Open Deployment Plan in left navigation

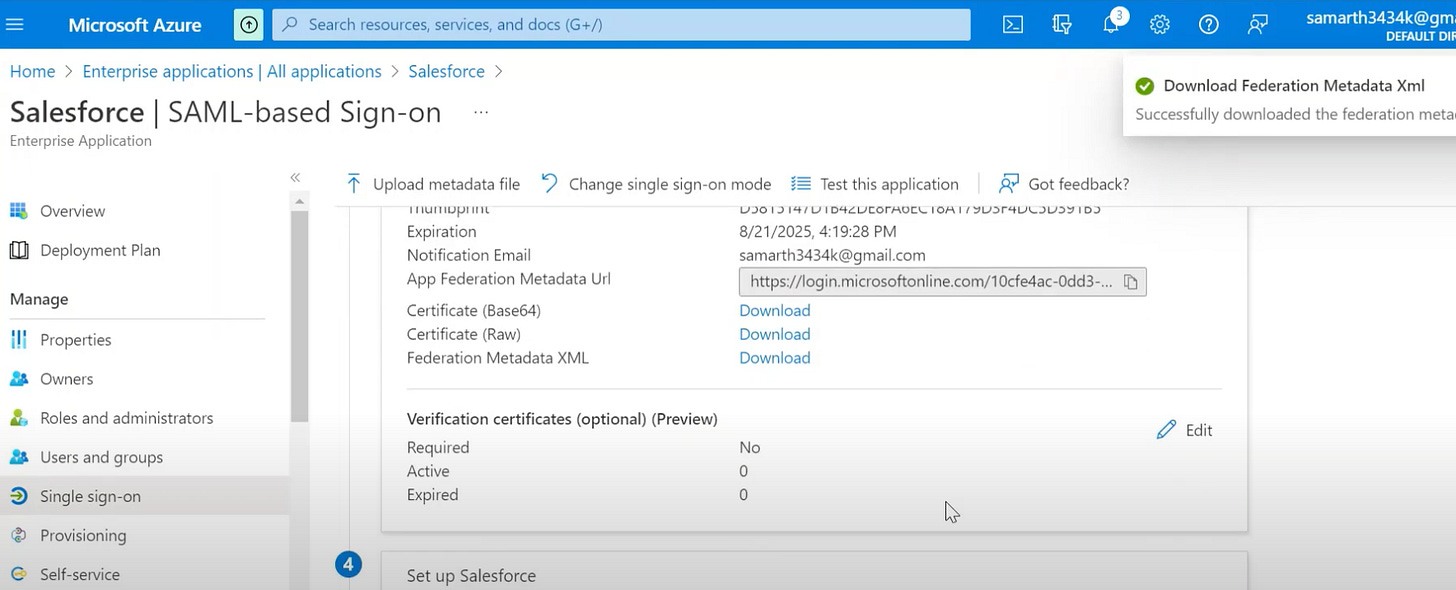[100, 250]
